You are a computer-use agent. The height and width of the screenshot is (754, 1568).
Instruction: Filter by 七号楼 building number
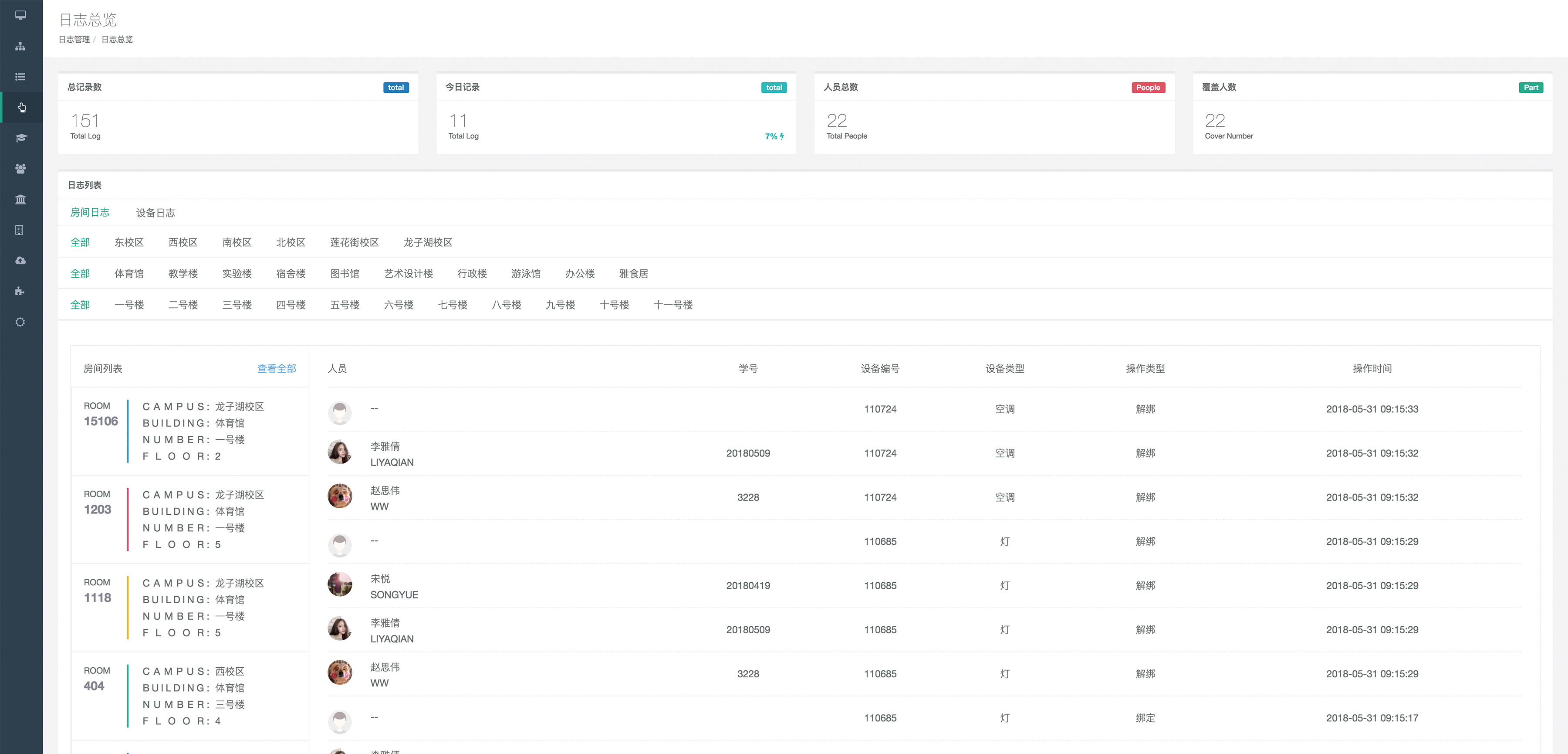[452, 305]
